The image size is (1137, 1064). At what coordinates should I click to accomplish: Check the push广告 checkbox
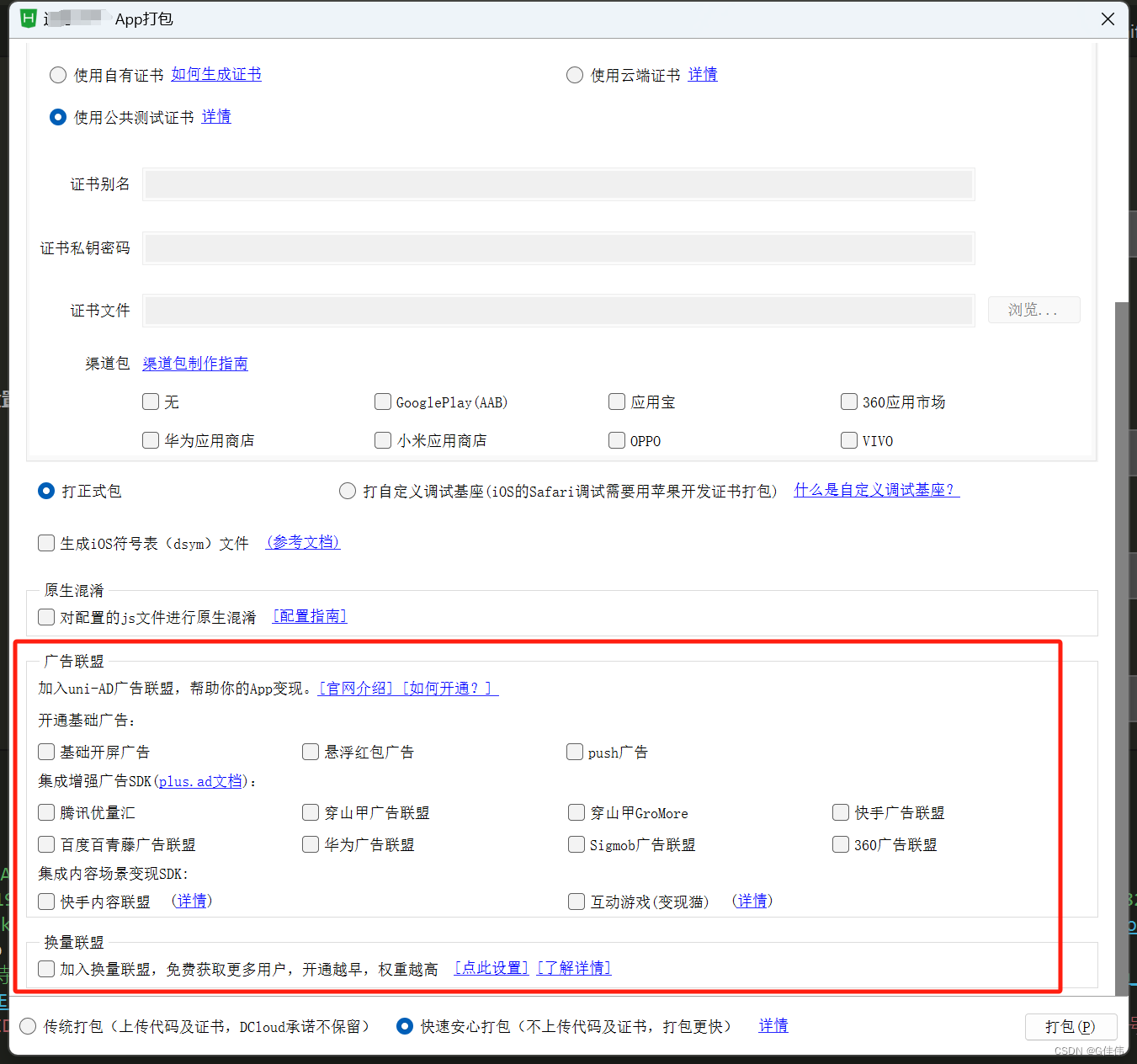[x=575, y=752]
